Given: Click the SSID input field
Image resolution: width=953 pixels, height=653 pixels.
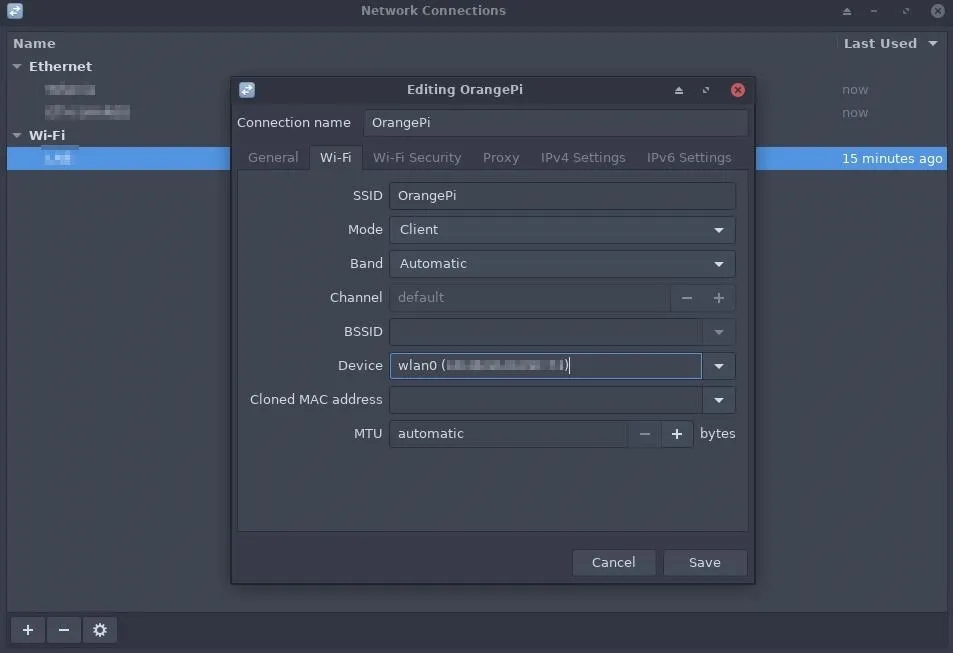Looking at the screenshot, I should tap(562, 196).
